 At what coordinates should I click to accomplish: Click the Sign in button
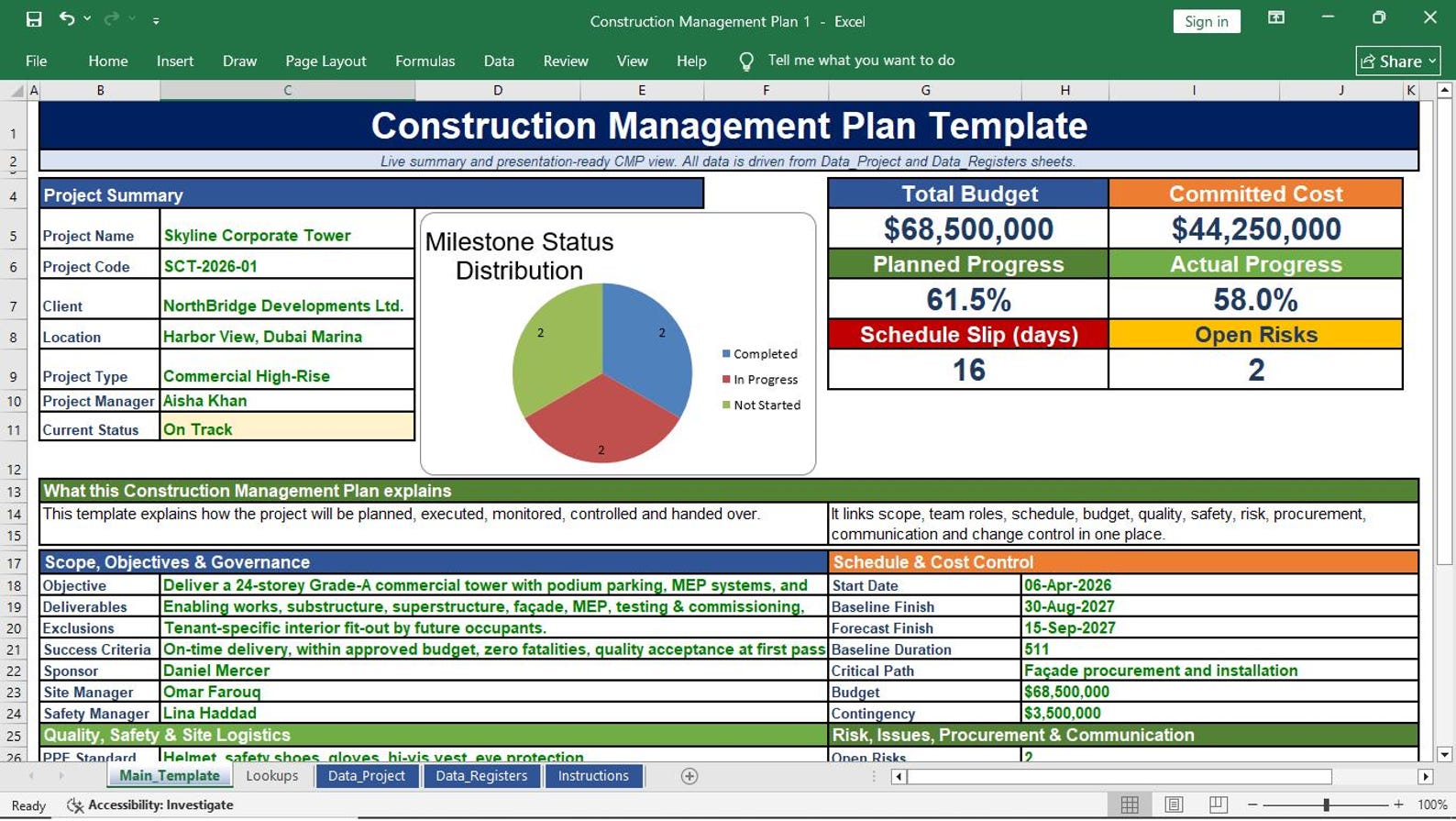coord(1207,21)
